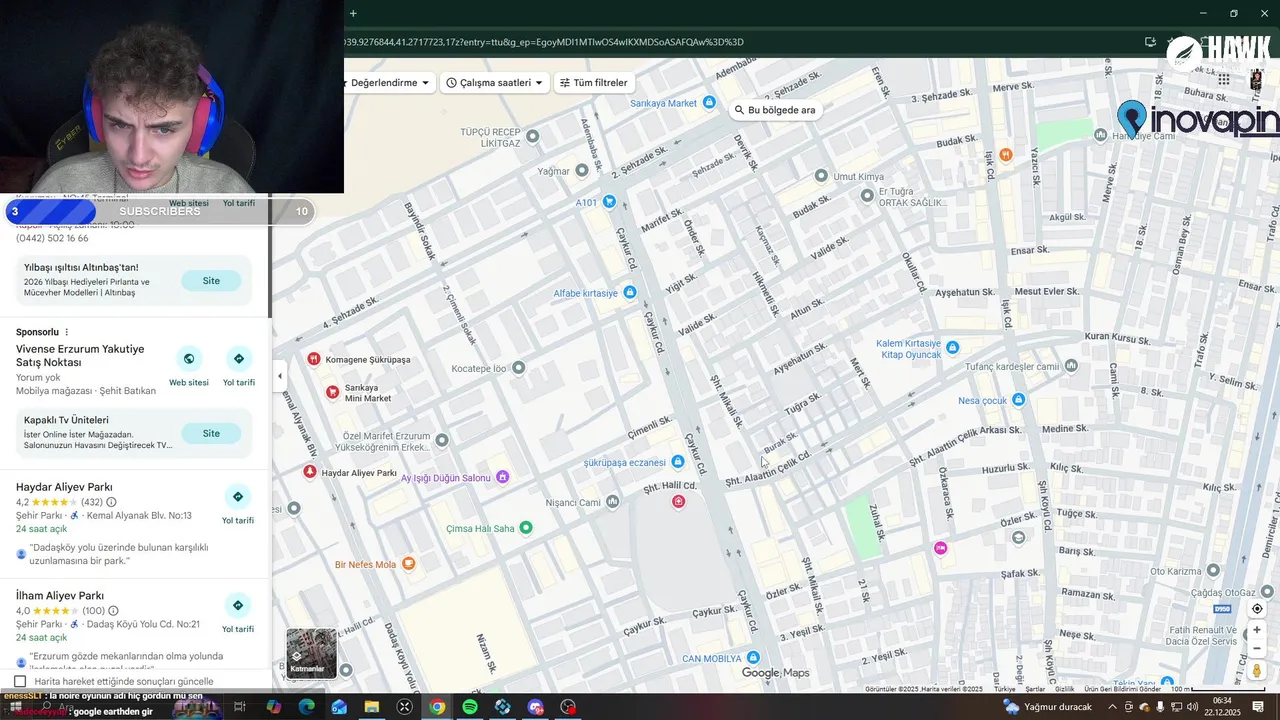This screenshot has height=720, width=1280.
Task: Click the Er Tuğra Ortak Sağlık pin
Action: coord(867,197)
